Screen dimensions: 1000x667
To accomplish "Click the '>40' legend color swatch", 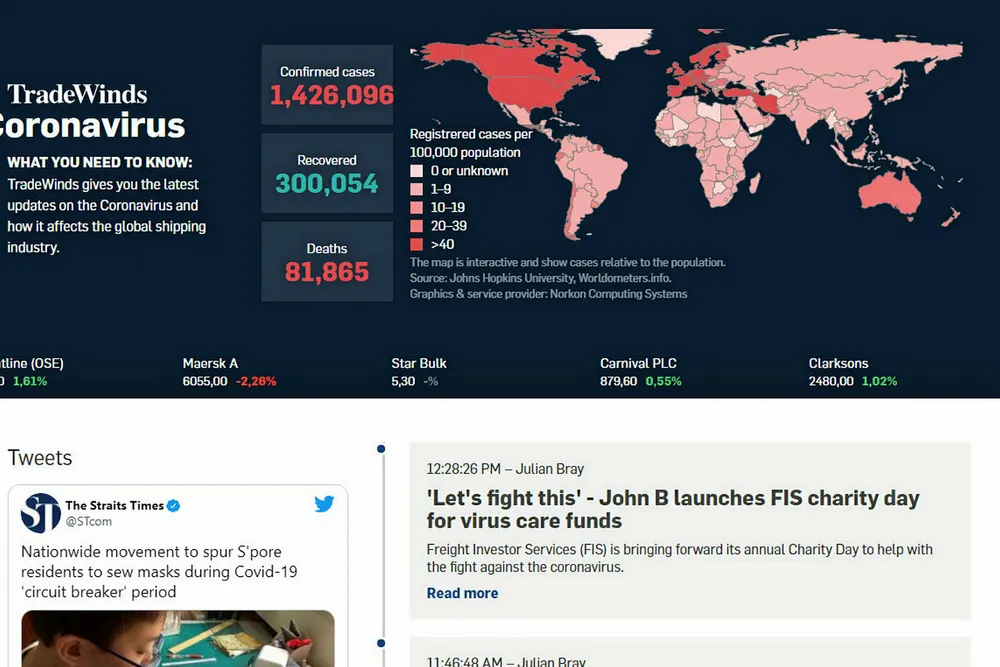I will click(416, 245).
